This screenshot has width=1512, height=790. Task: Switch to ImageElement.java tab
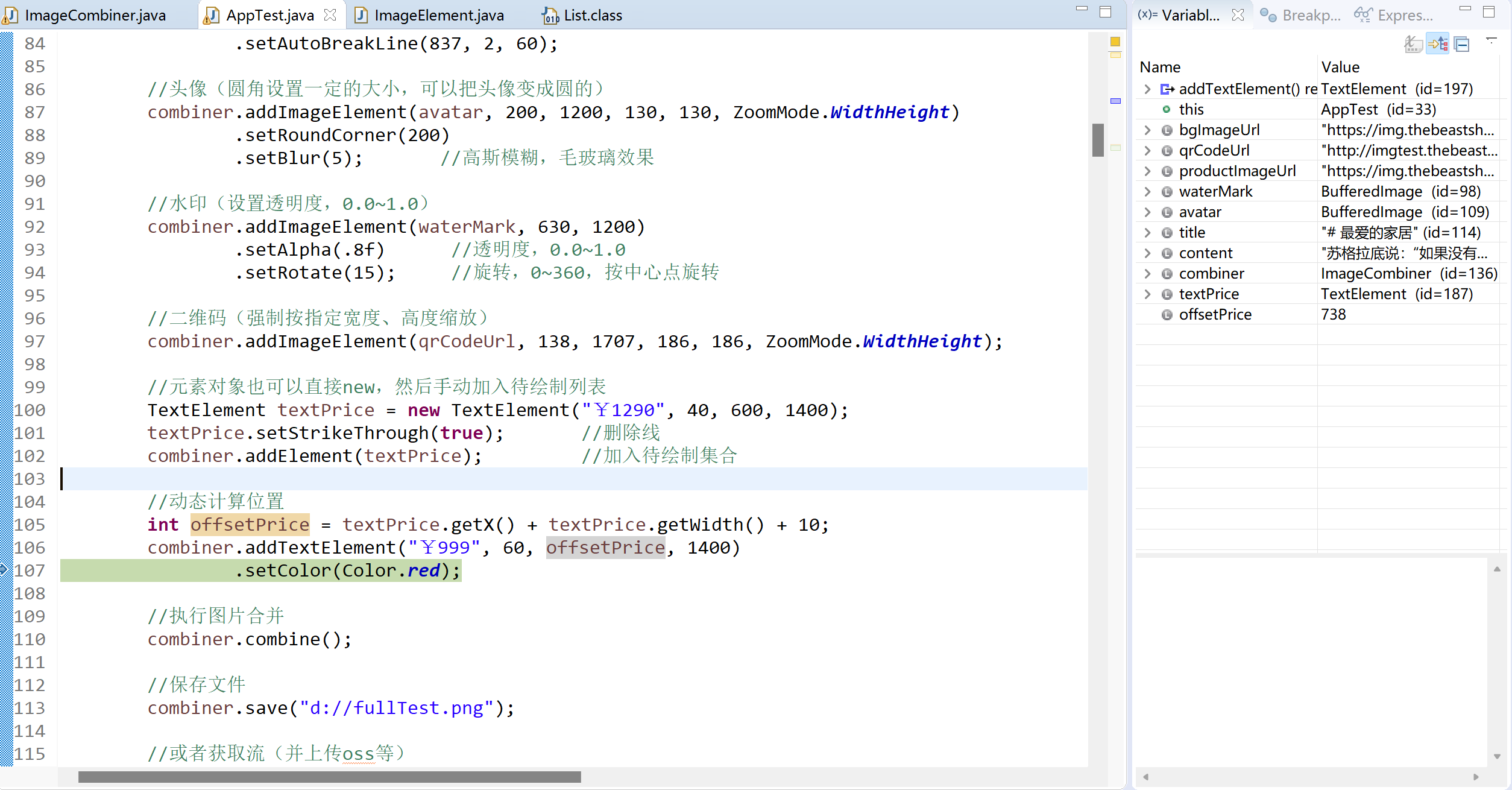click(x=438, y=15)
